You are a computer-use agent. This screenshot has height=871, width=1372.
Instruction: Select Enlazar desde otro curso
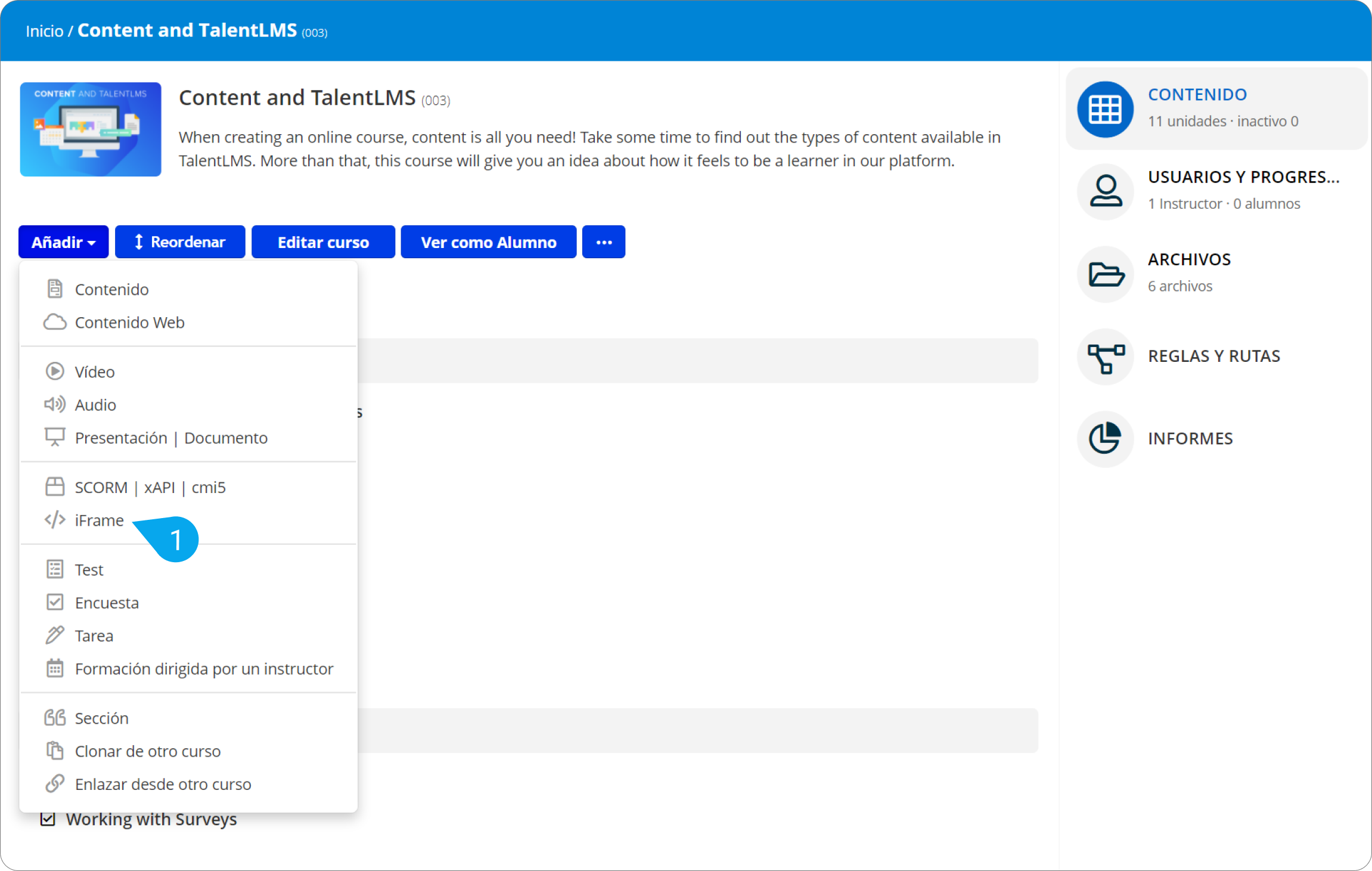pyautogui.click(x=188, y=784)
